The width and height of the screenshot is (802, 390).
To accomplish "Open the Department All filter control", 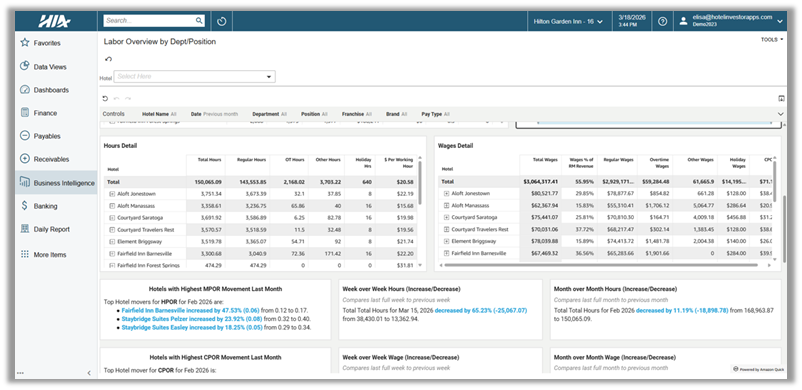I will [270, 114].
